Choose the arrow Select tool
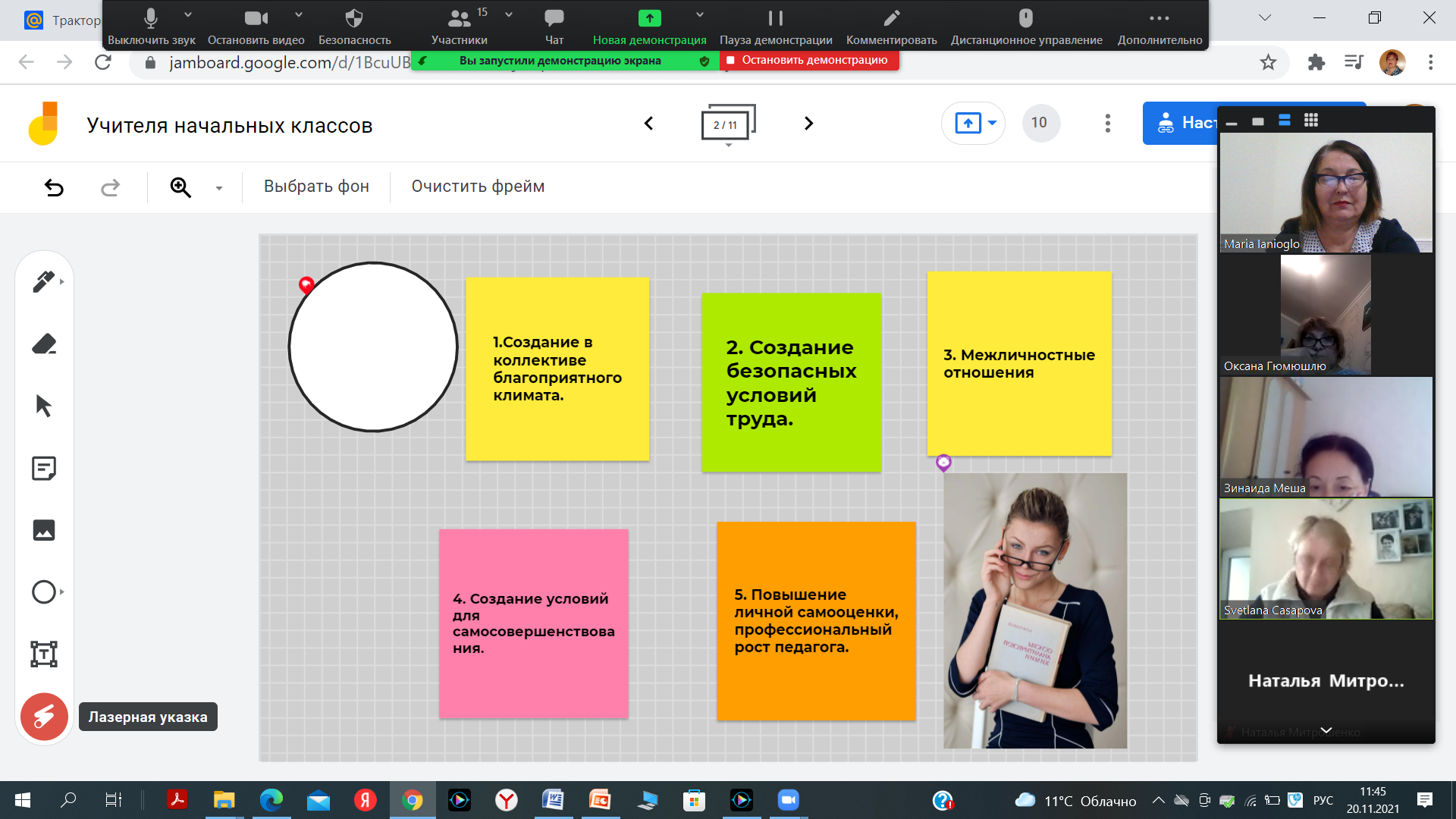This screenshot has height=819, width=1456. [44, 406]
